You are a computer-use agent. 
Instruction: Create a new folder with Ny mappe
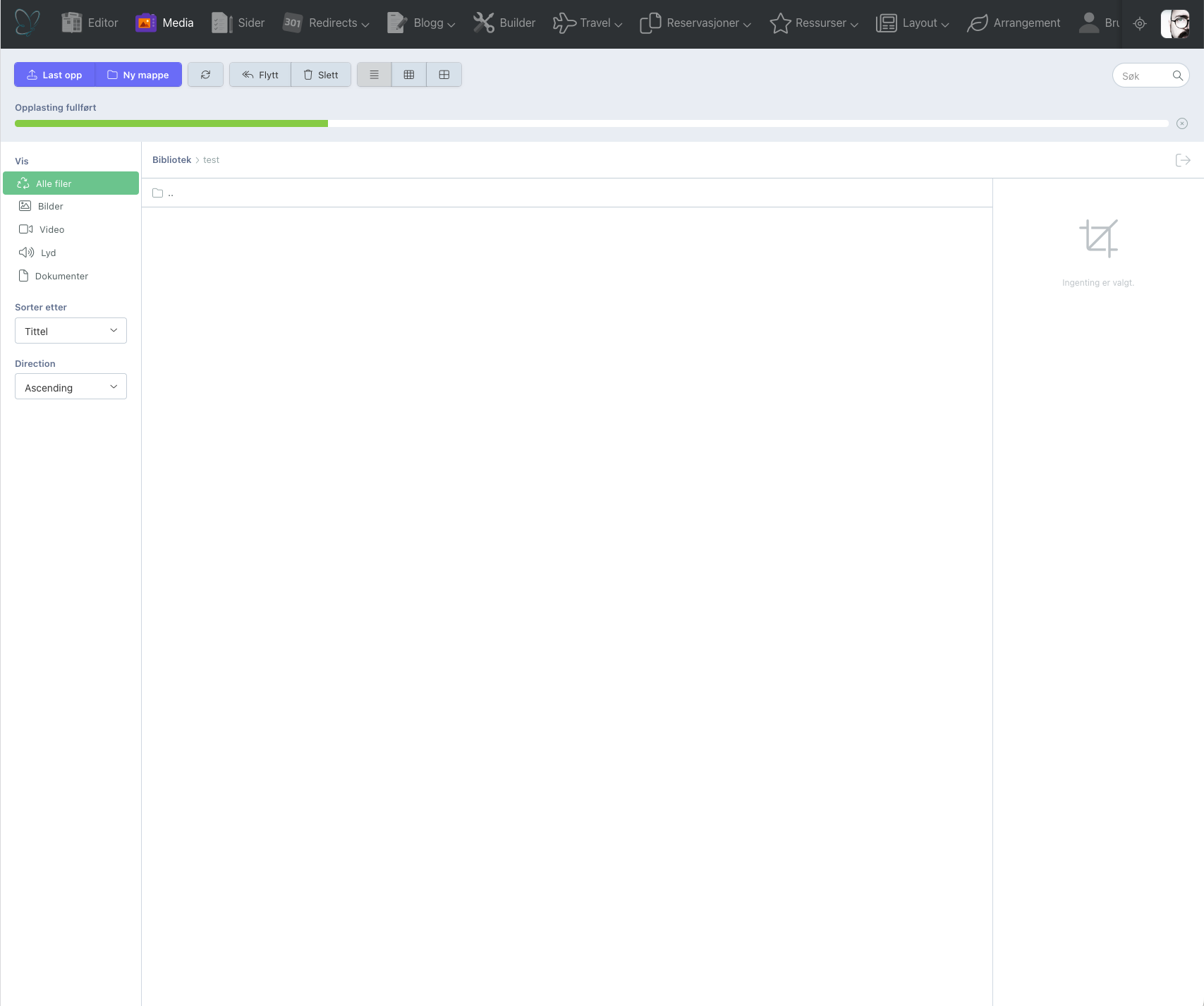[138, 75]
